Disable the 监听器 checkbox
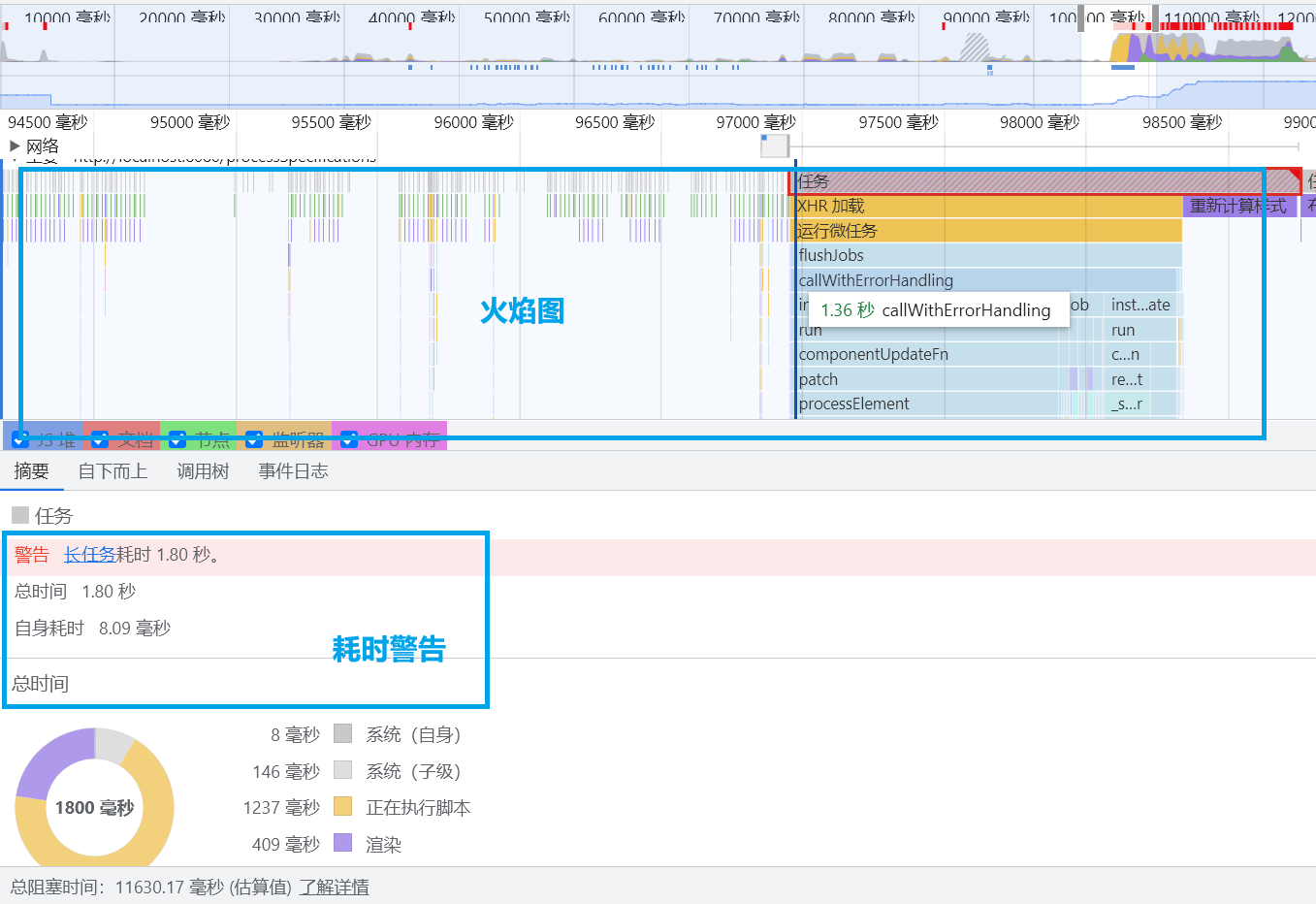The height and width of the screenshot is (904, 1316). pos(254,438)
